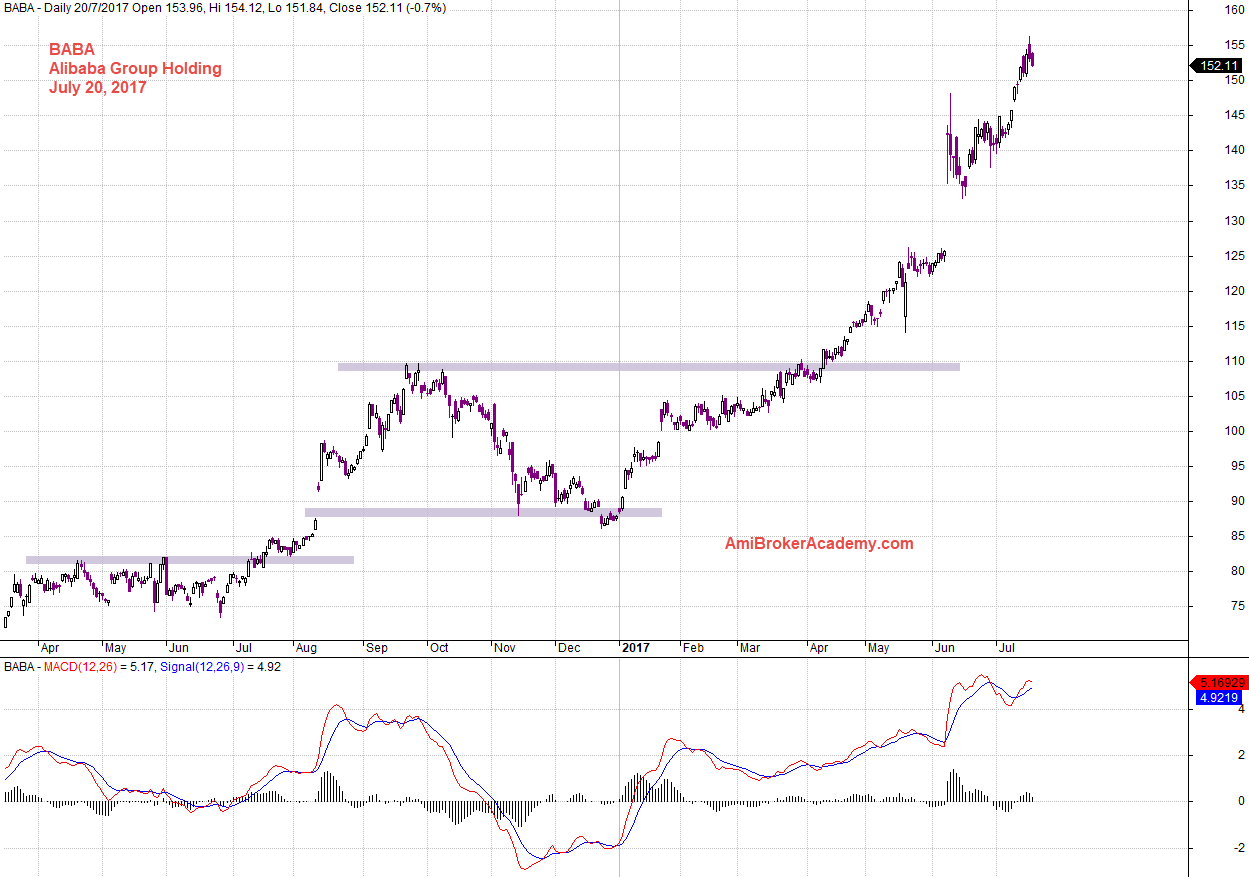The height and width of the screenshot is (877, 1249).
Task: Click the support band near 88
Action: click(x=484, y=513)
